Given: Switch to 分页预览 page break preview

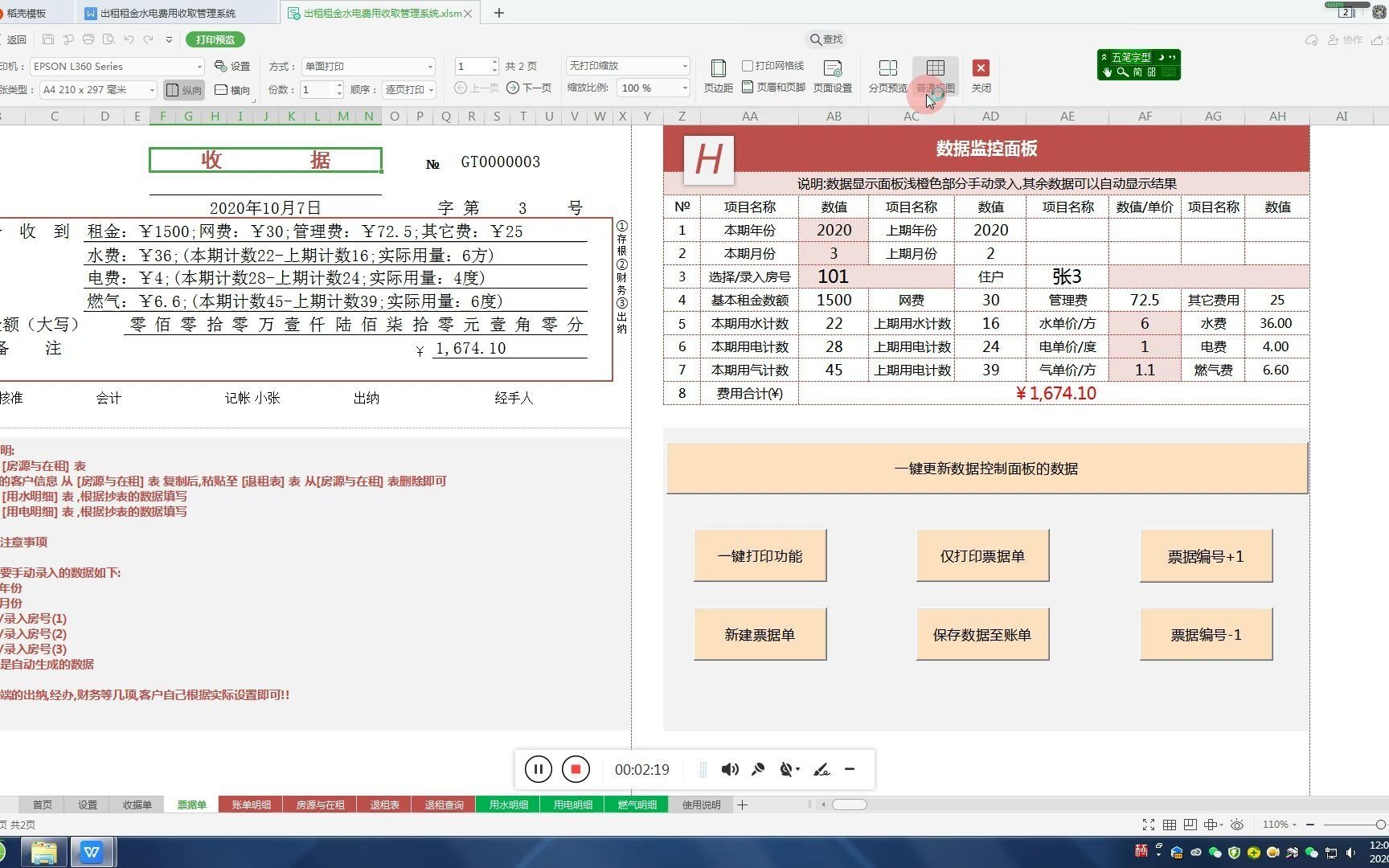Looking at the screenshot, I should pyautogui.click(x=887, y=76).
